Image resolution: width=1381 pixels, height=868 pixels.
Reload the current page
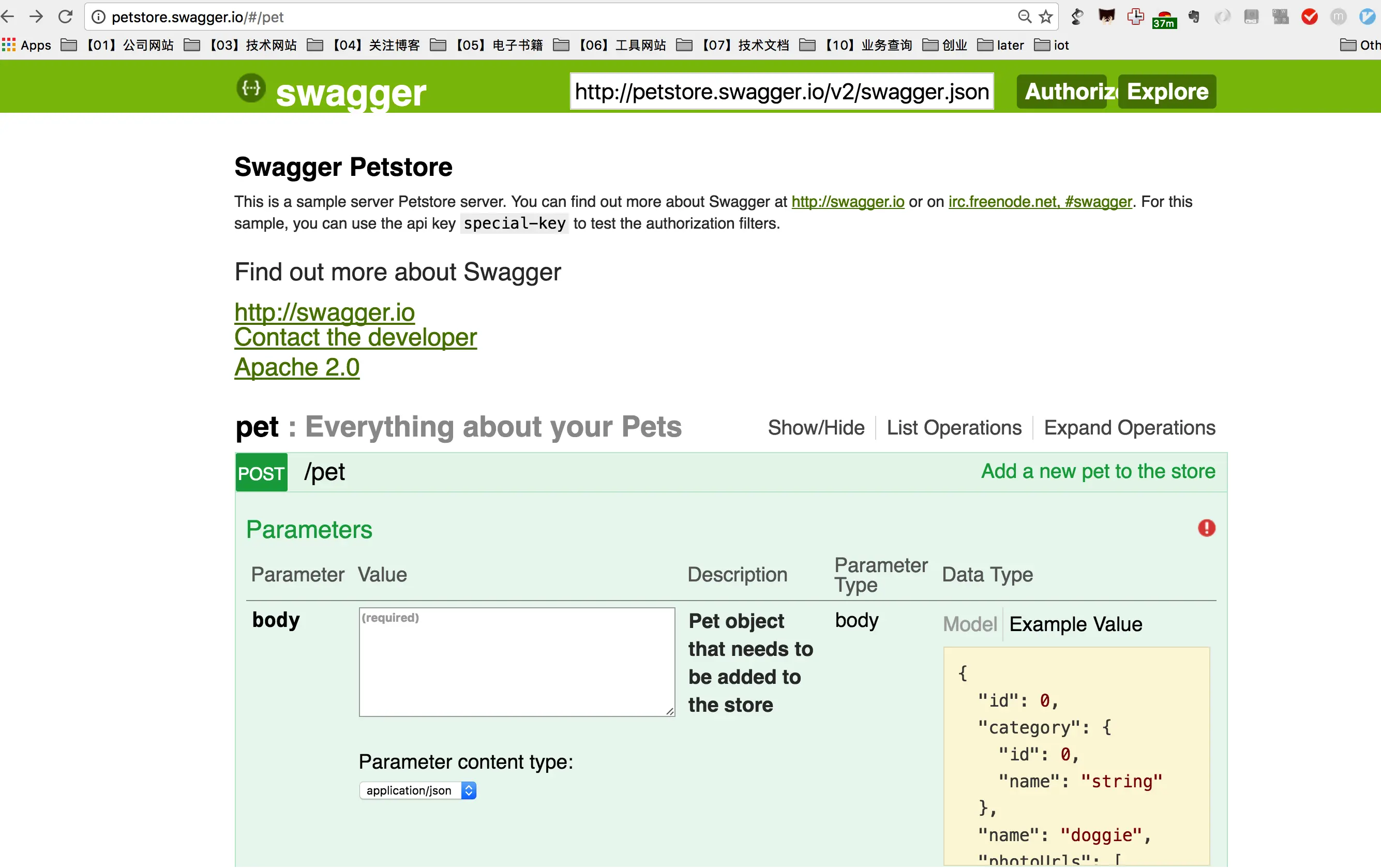coord(65,17)
